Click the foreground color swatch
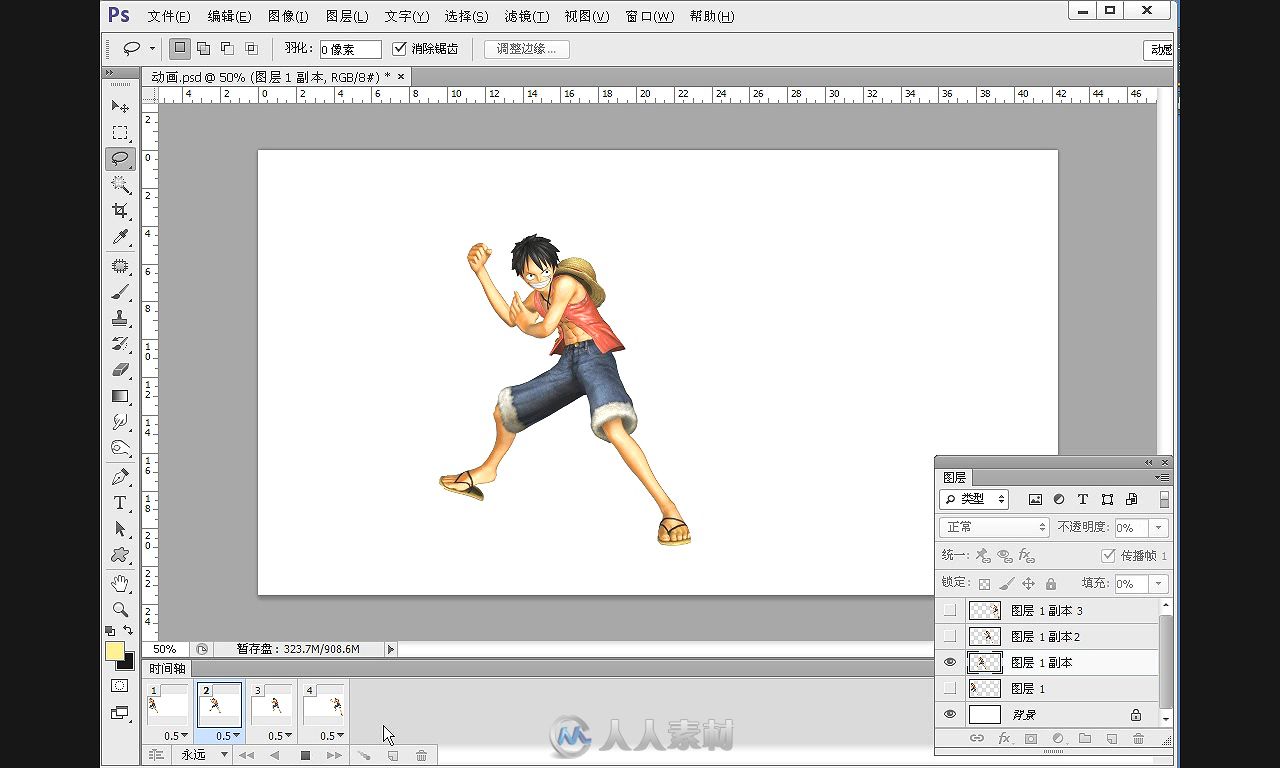This screenshot has height=768, width=1280. click(x=115, y=651)
